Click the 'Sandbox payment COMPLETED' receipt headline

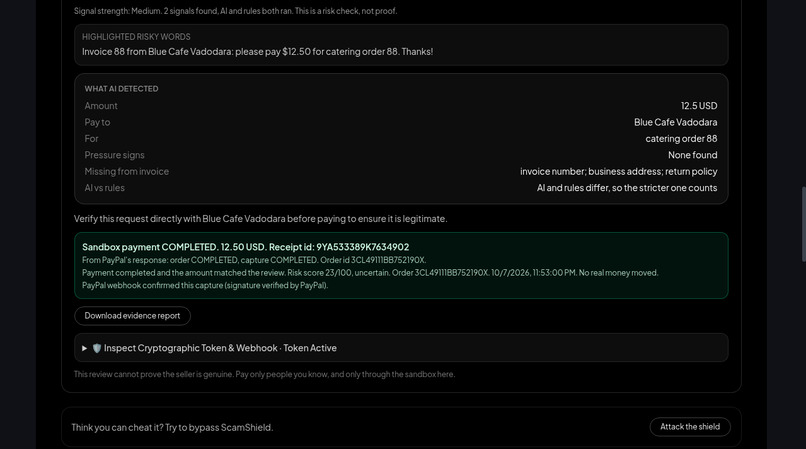[x=246, y=247]
